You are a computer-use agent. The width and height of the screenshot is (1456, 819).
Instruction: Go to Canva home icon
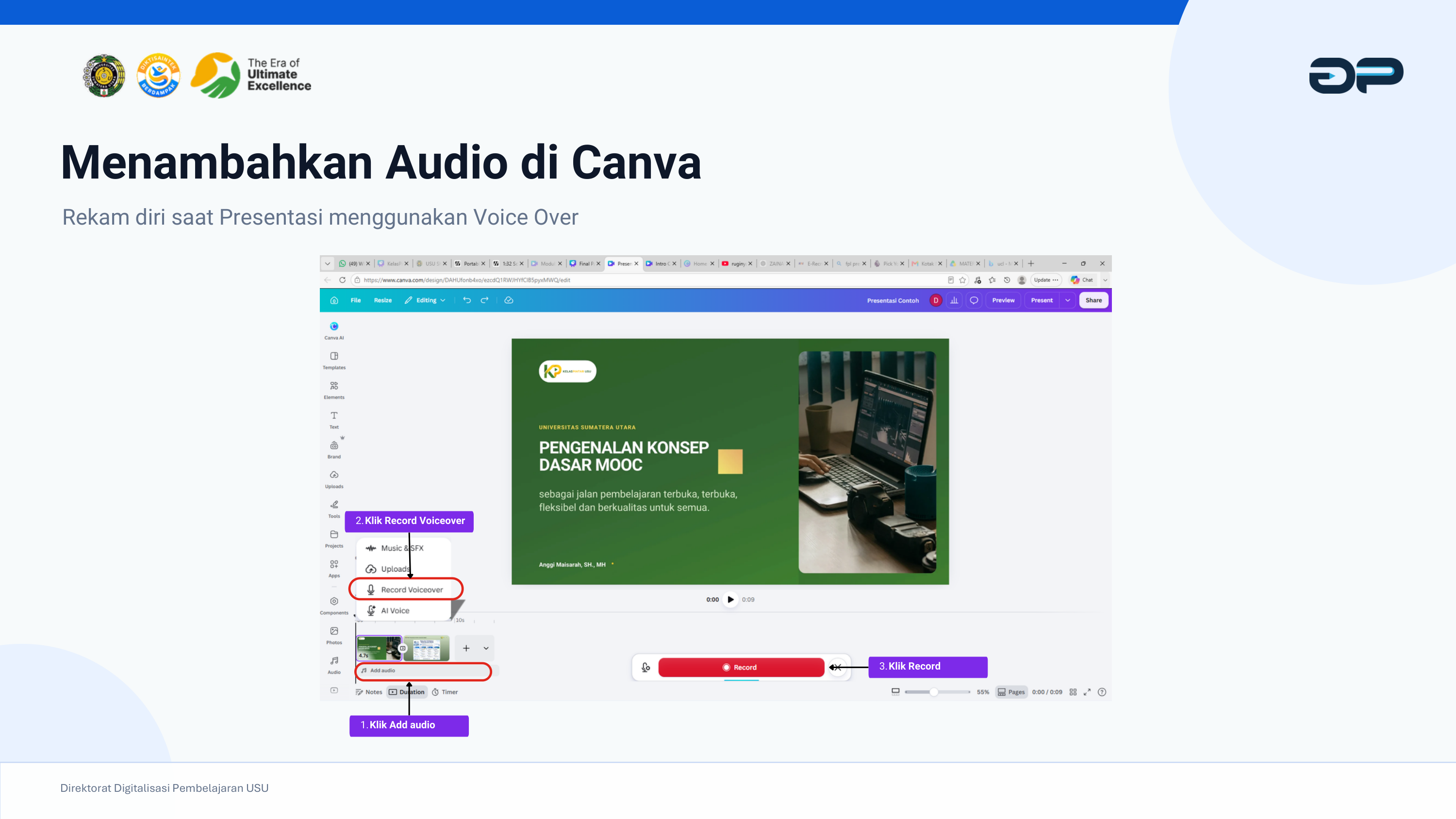tap(334, 300)
